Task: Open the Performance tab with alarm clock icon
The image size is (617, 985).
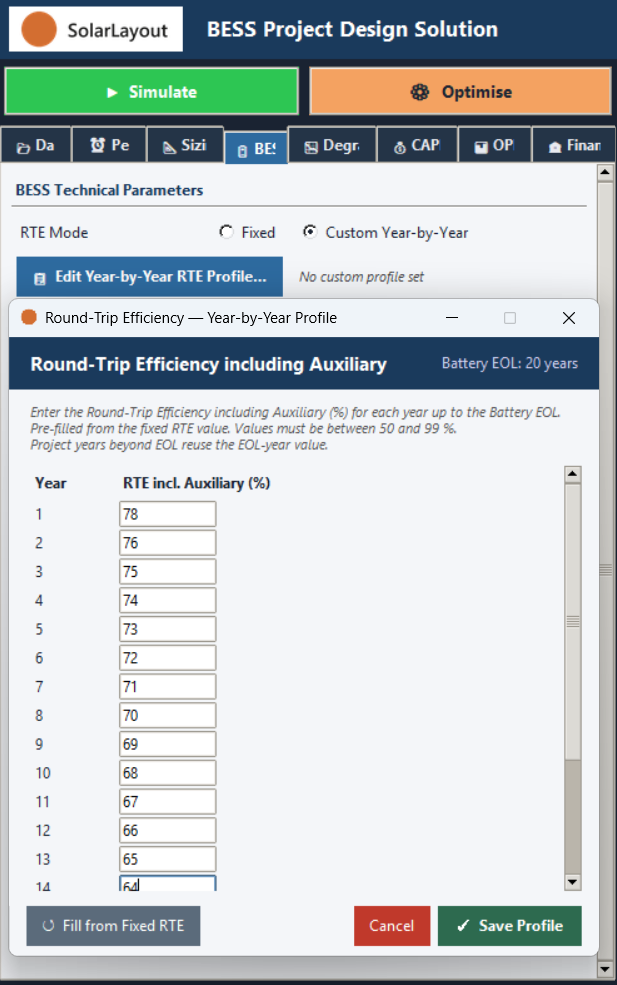Action: 109,145
